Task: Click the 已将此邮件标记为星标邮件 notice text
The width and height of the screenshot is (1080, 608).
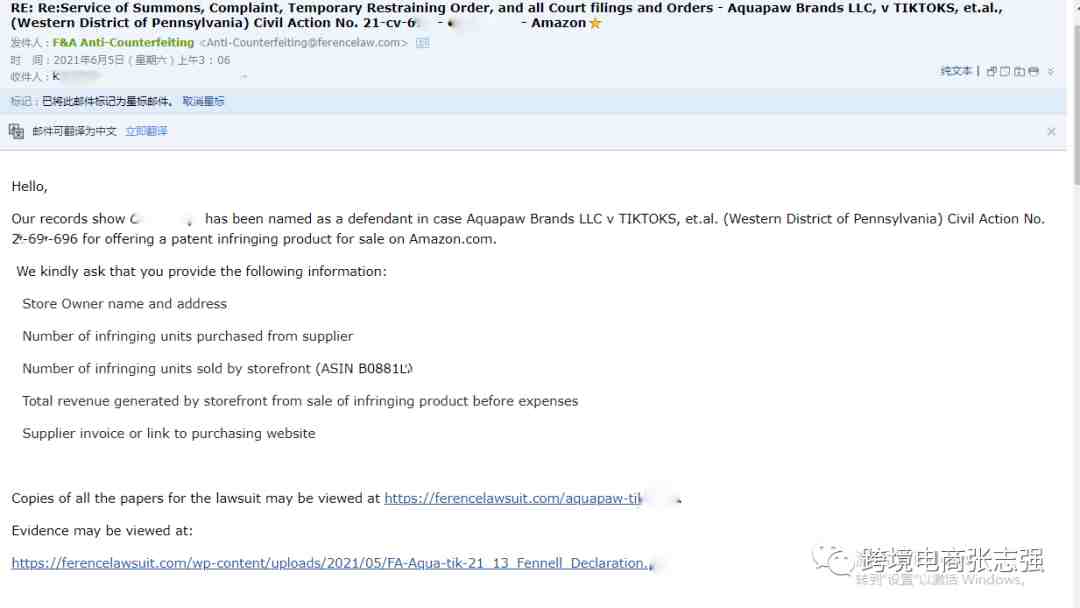Action: pos(107,101)
